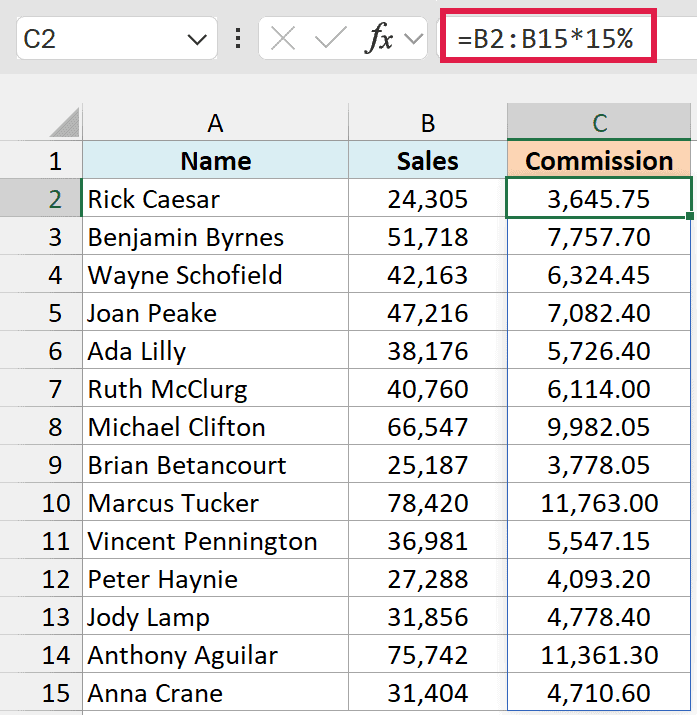Select the cell Michael Clifton
Viewport: 697px width, 715px height.
(215, 426)
